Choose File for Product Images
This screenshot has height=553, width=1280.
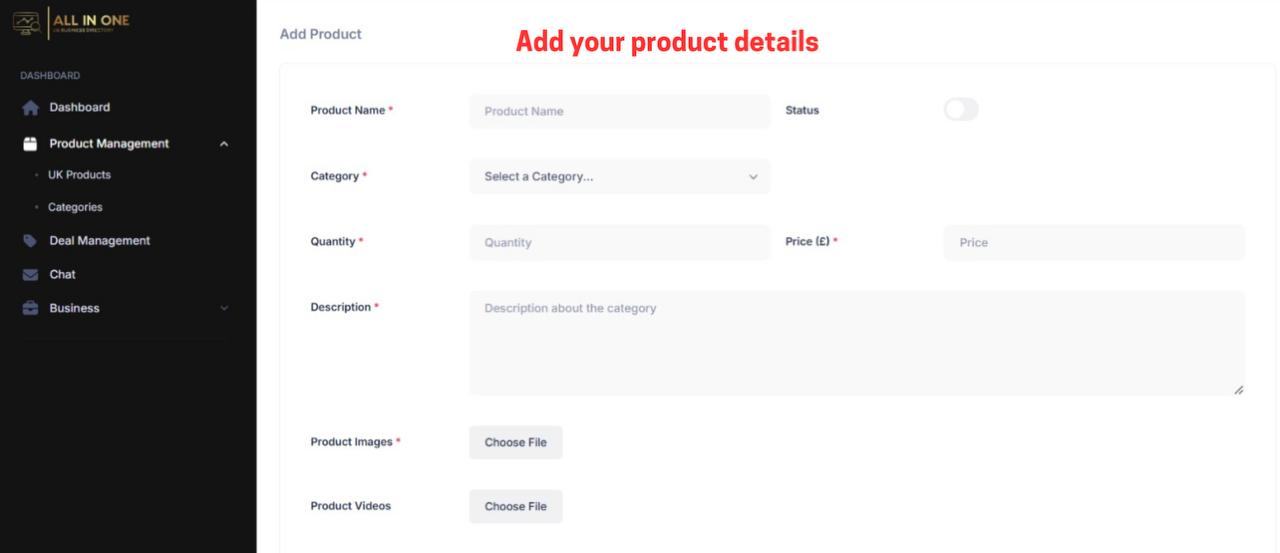pos(516,443)
